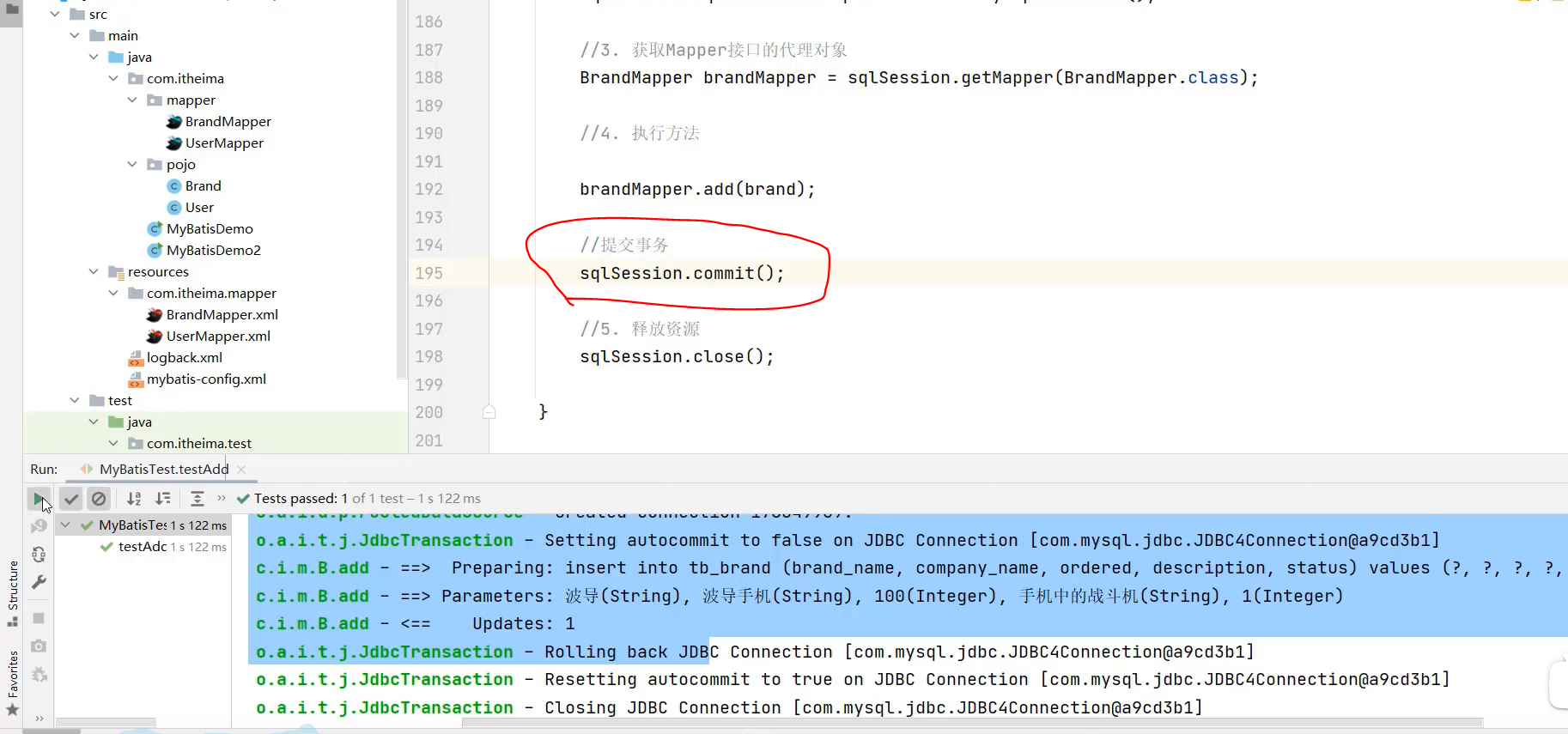Open the BrandMapper interface in the project tree

click(228, 121)
